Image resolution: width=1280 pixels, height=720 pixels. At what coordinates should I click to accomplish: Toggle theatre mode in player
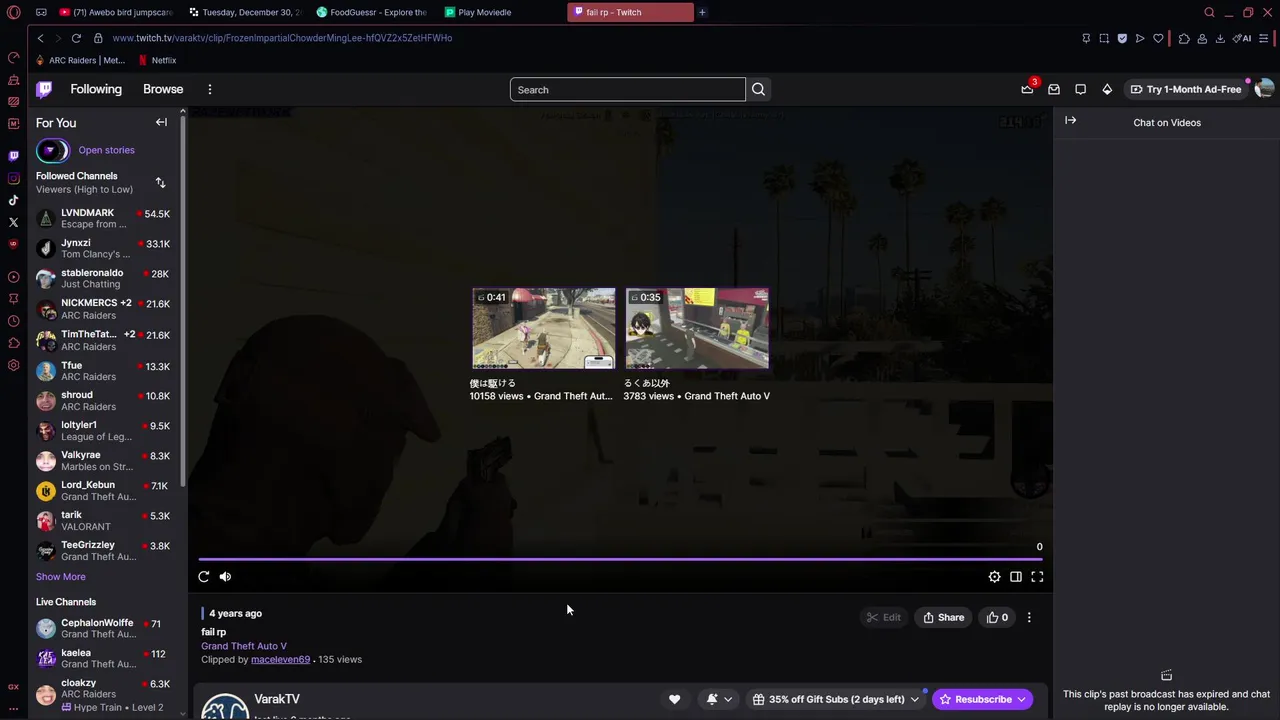tap(1016, 576)
